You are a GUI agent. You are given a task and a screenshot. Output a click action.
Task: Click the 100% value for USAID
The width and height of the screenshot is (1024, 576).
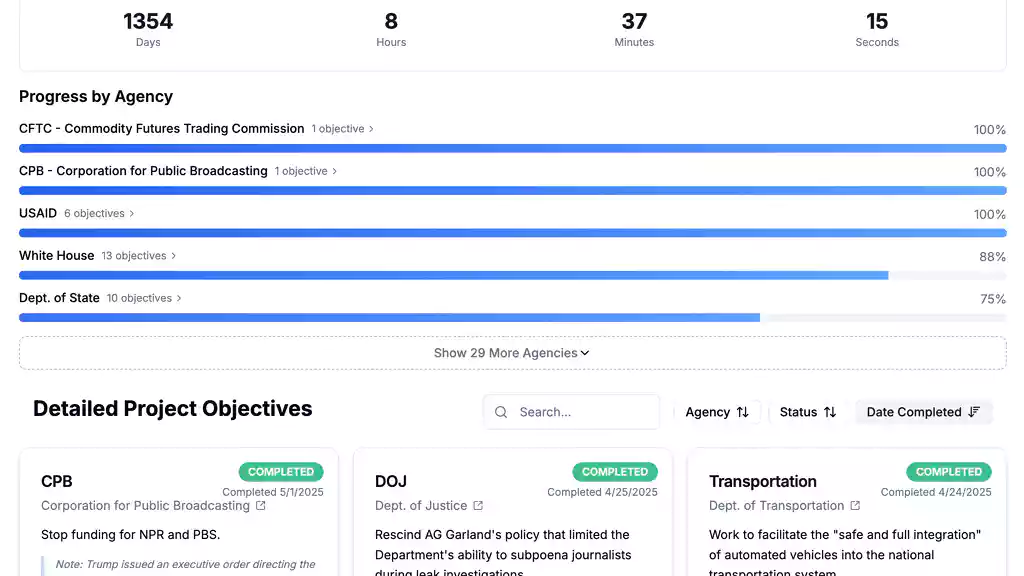tap(990, 215)
